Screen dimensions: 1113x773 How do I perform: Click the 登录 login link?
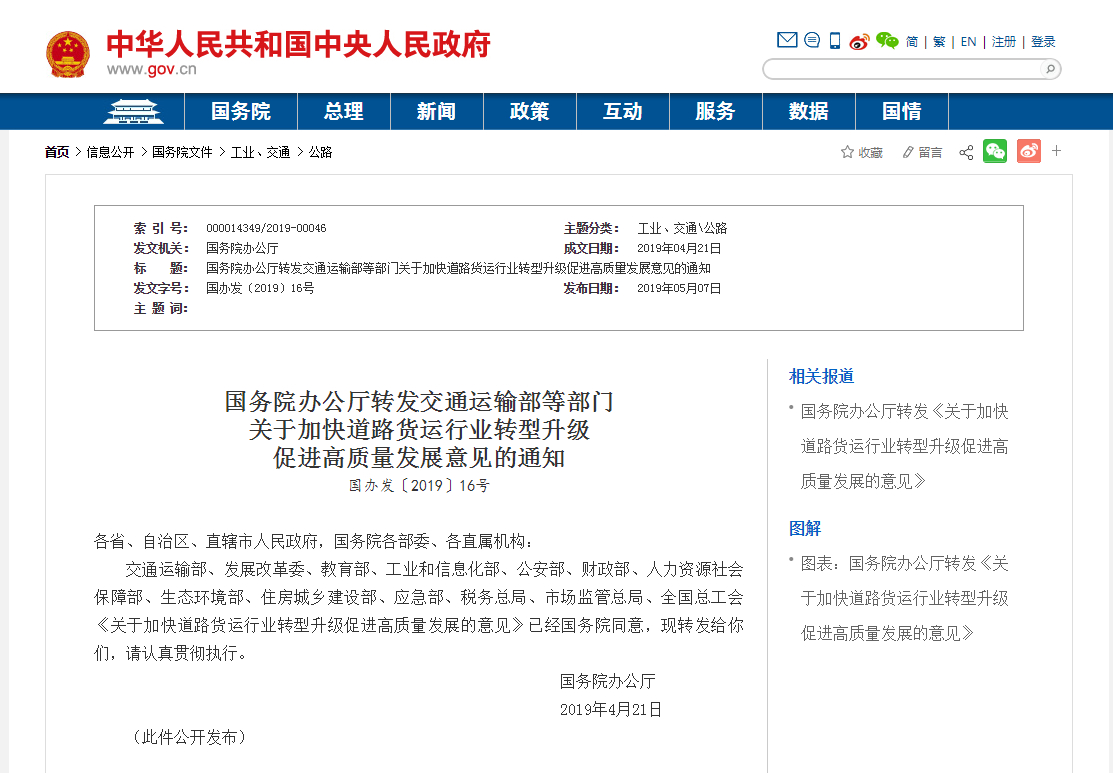pos(1043,42)
